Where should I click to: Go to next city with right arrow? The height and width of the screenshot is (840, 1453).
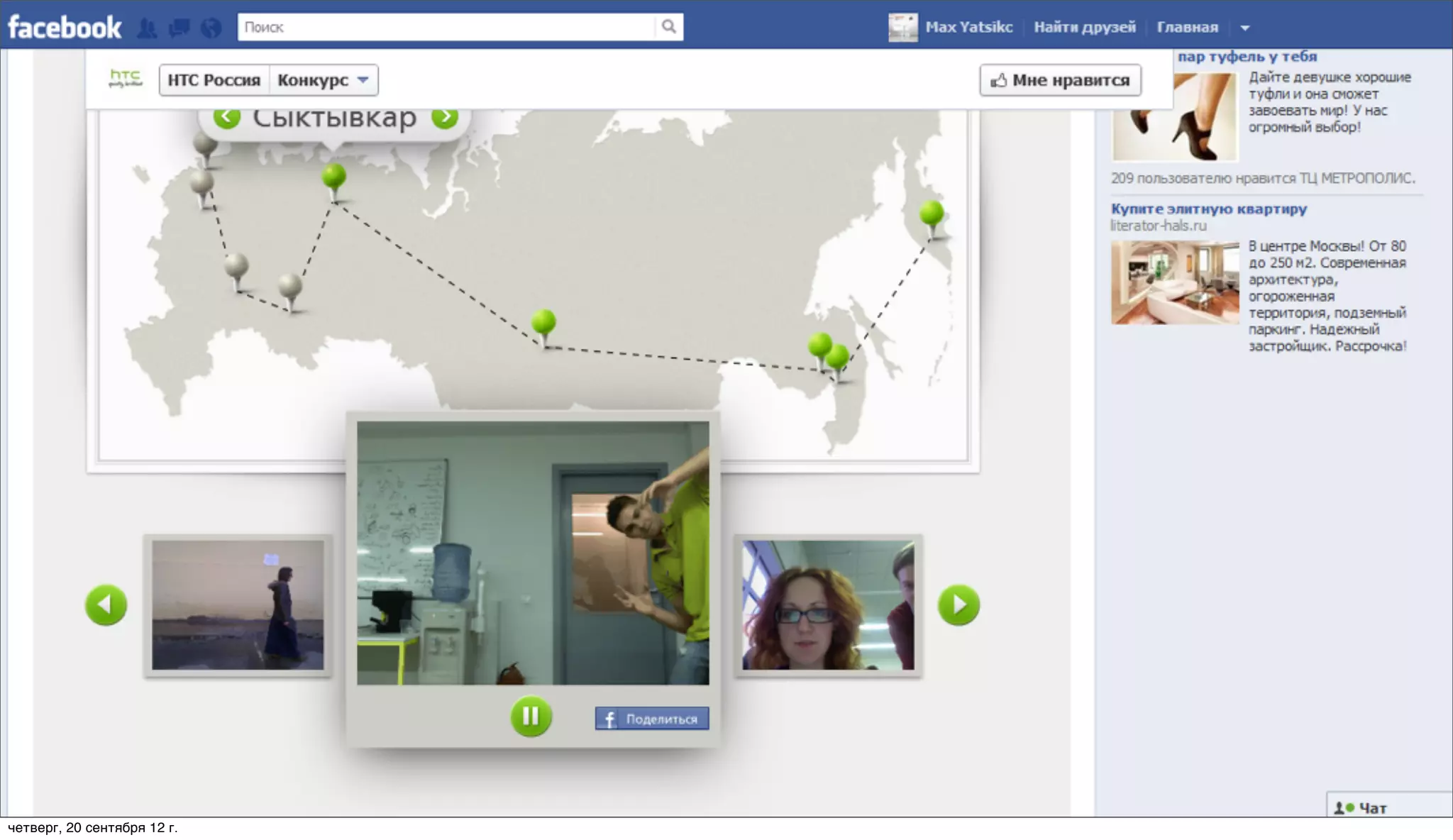tap(445, 118)
